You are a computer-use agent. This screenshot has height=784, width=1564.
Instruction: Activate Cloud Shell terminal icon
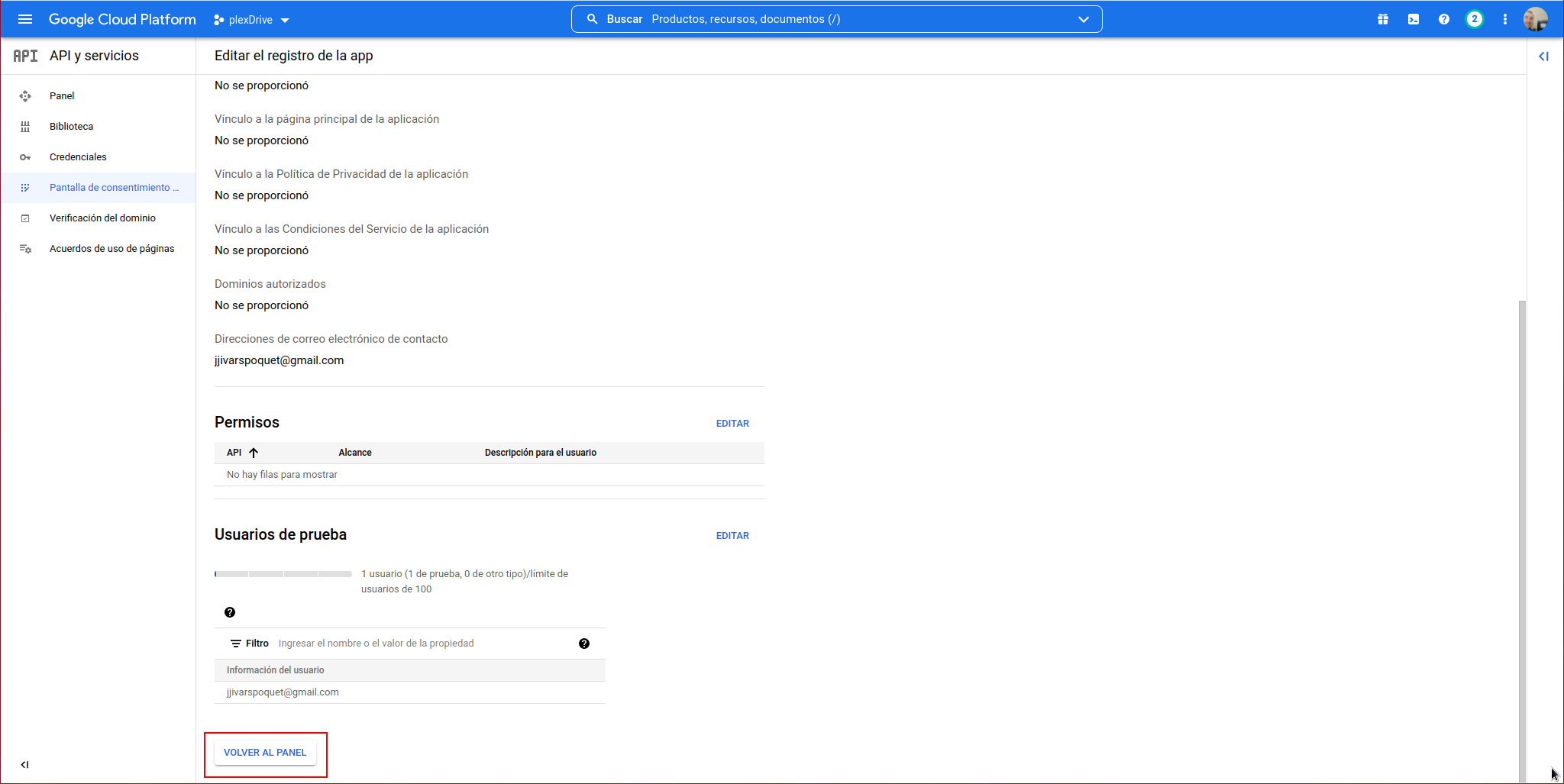pyautogui.click(x=1413, y=19)
